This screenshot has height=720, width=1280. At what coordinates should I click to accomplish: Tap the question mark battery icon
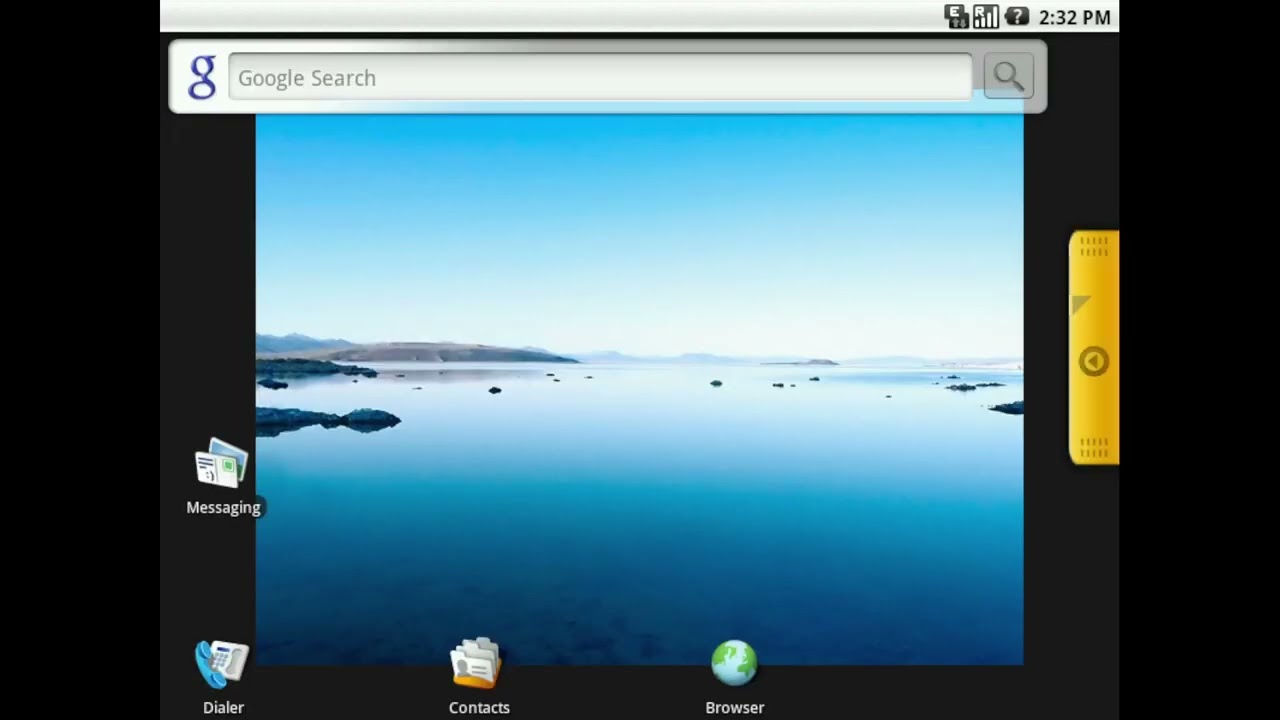coord(1016,16)
